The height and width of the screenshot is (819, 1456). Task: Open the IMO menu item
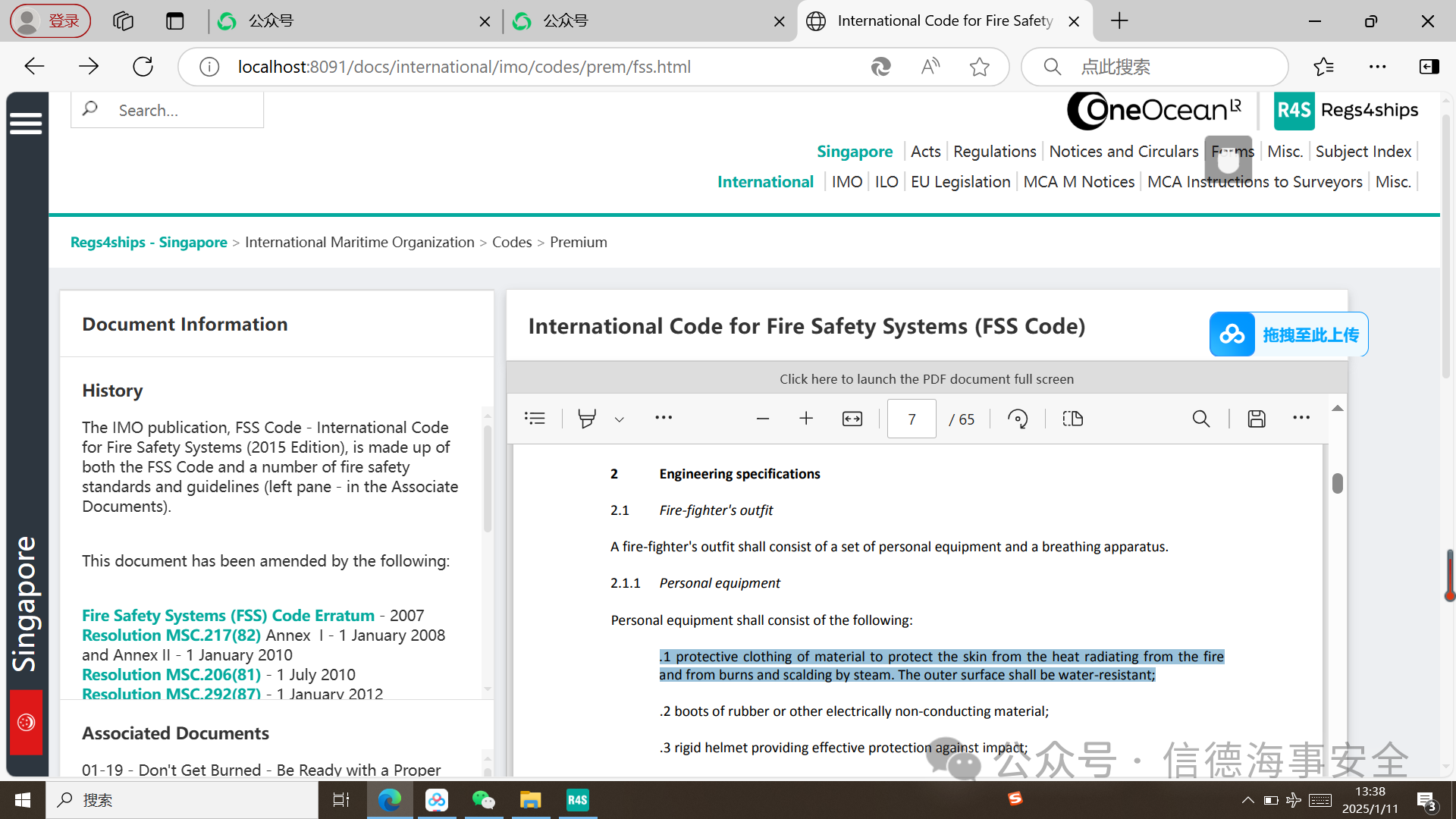(x=846, y=181)
